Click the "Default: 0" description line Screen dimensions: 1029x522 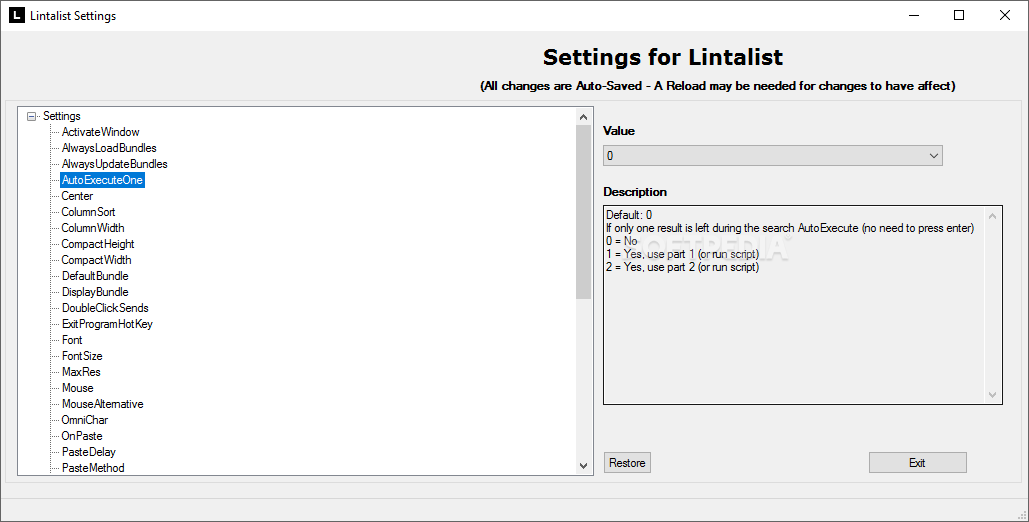pos(629,215)
